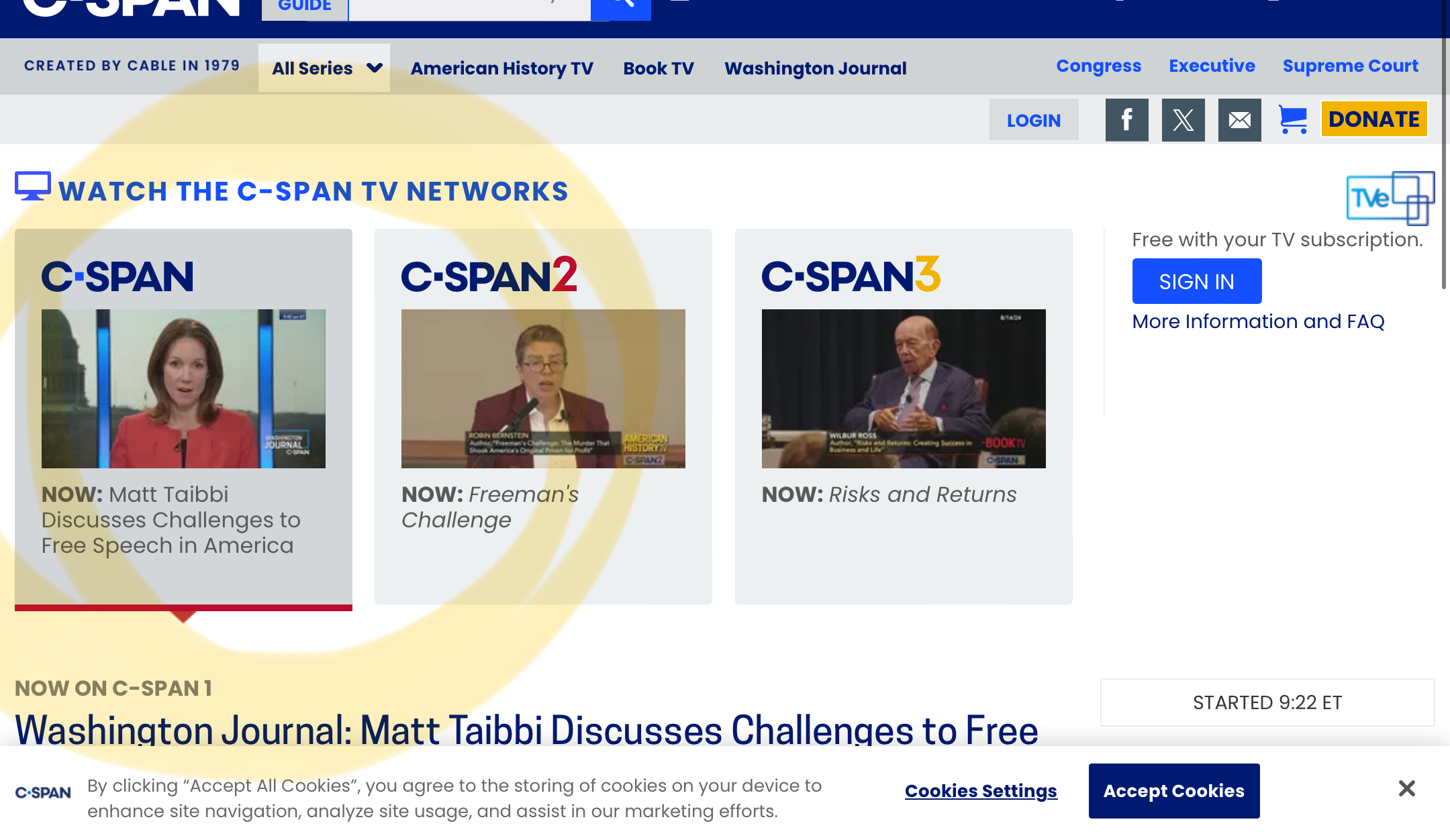Go to the Supreme Court section
Screen dimensions: 1450x840
pyautogui.click(x=1351, y=66)
